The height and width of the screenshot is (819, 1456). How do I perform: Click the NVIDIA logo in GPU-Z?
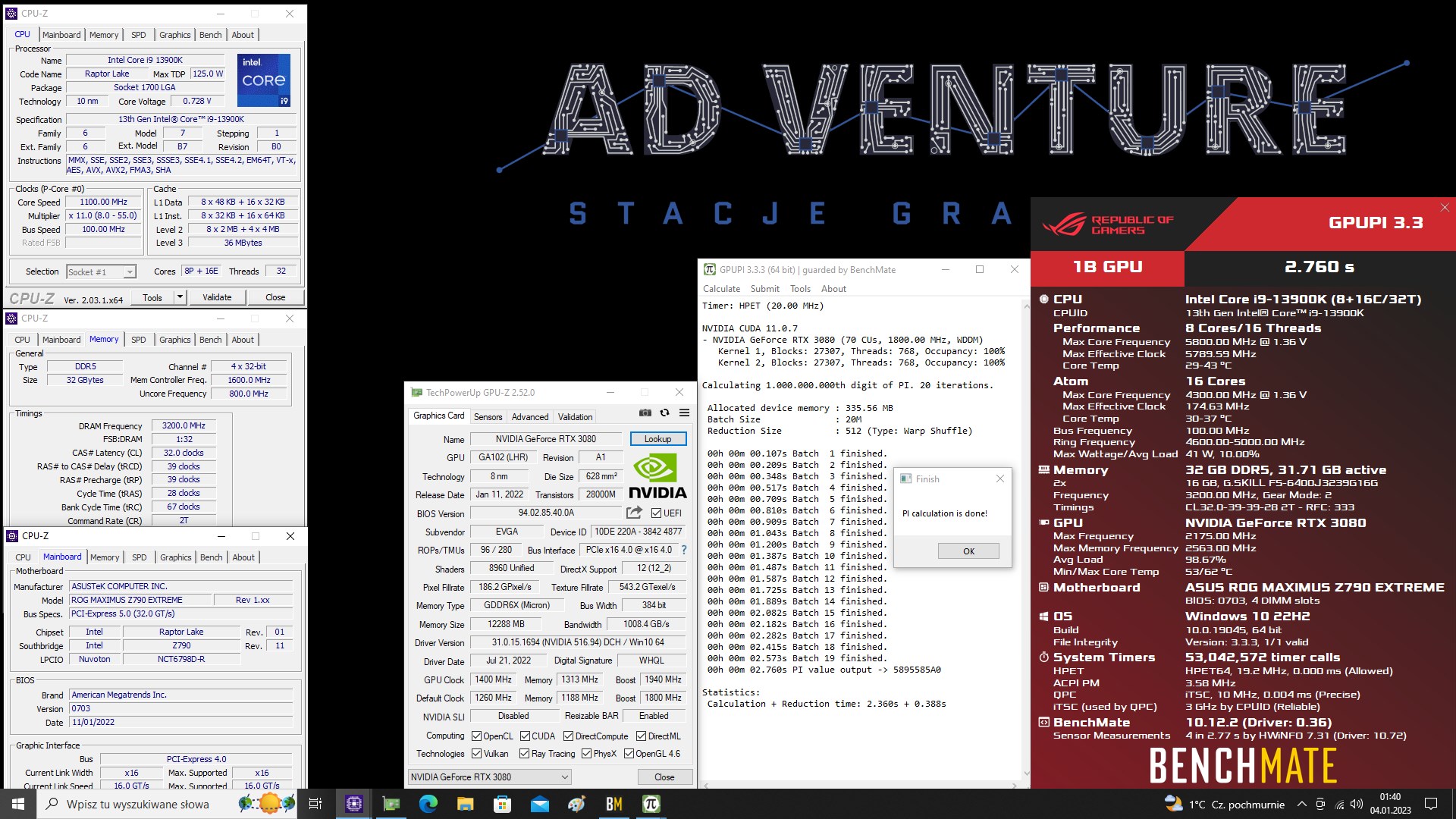(657, 476)
